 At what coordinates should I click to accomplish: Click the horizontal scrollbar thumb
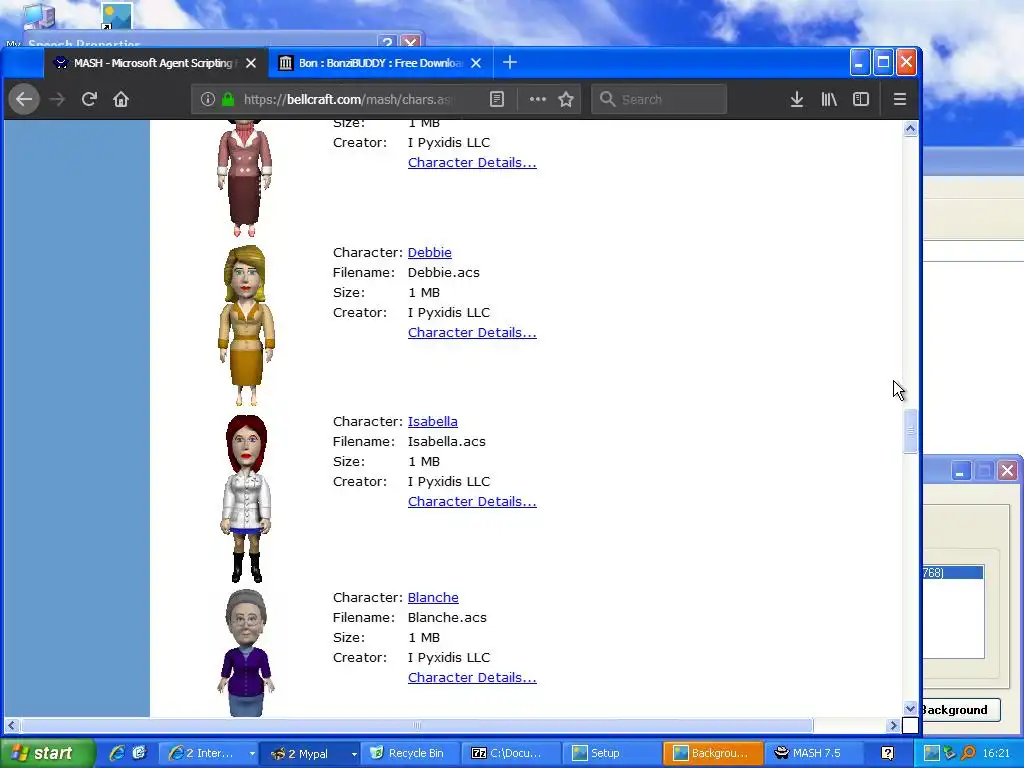[x=417, y=726]
